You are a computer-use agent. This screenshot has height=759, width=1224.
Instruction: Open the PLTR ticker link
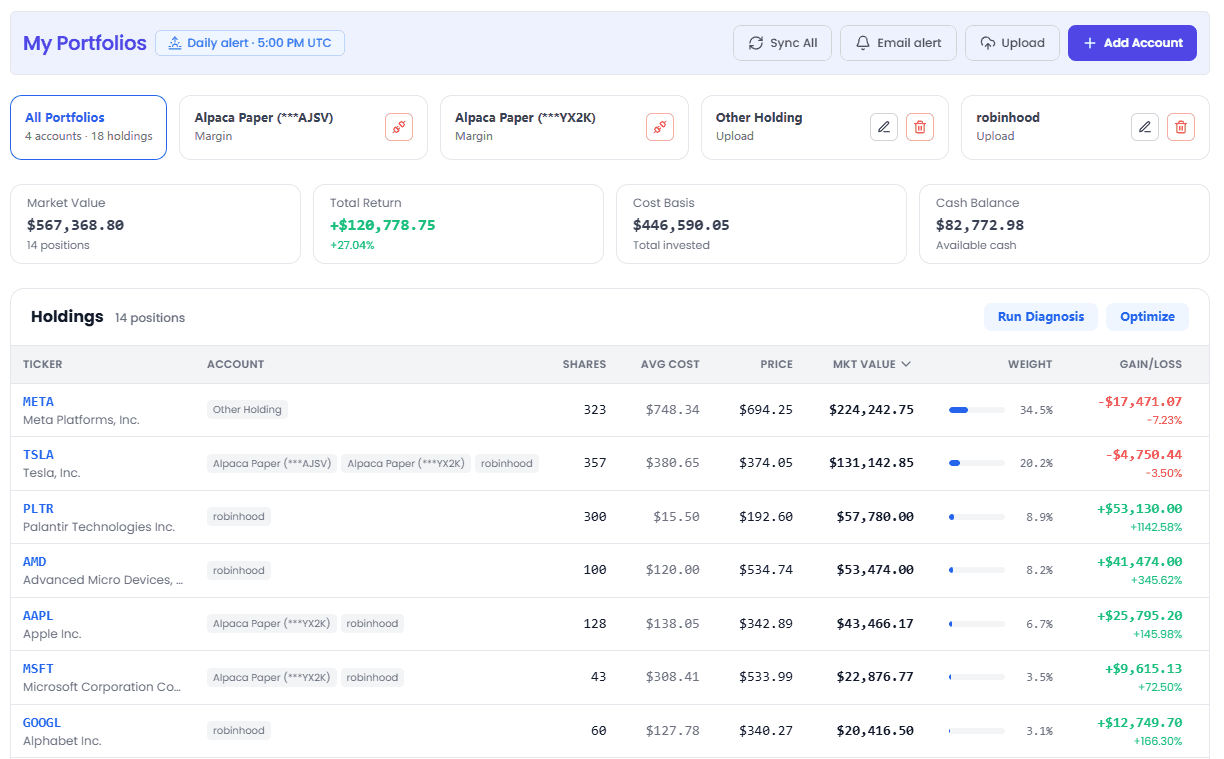coord(38,509)
